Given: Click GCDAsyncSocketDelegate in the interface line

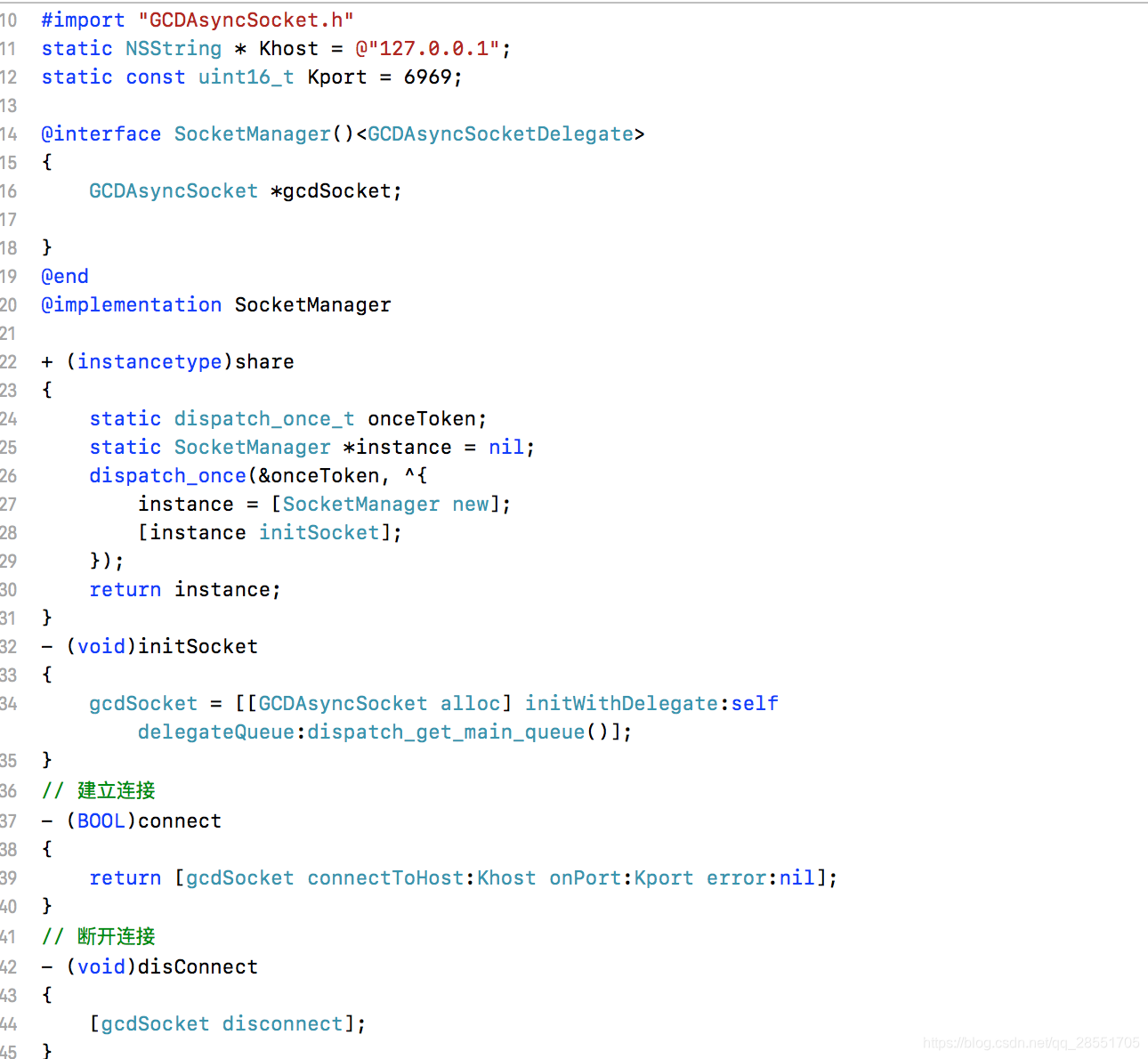Looking at the screenshot, I should [x=500, y=133].
